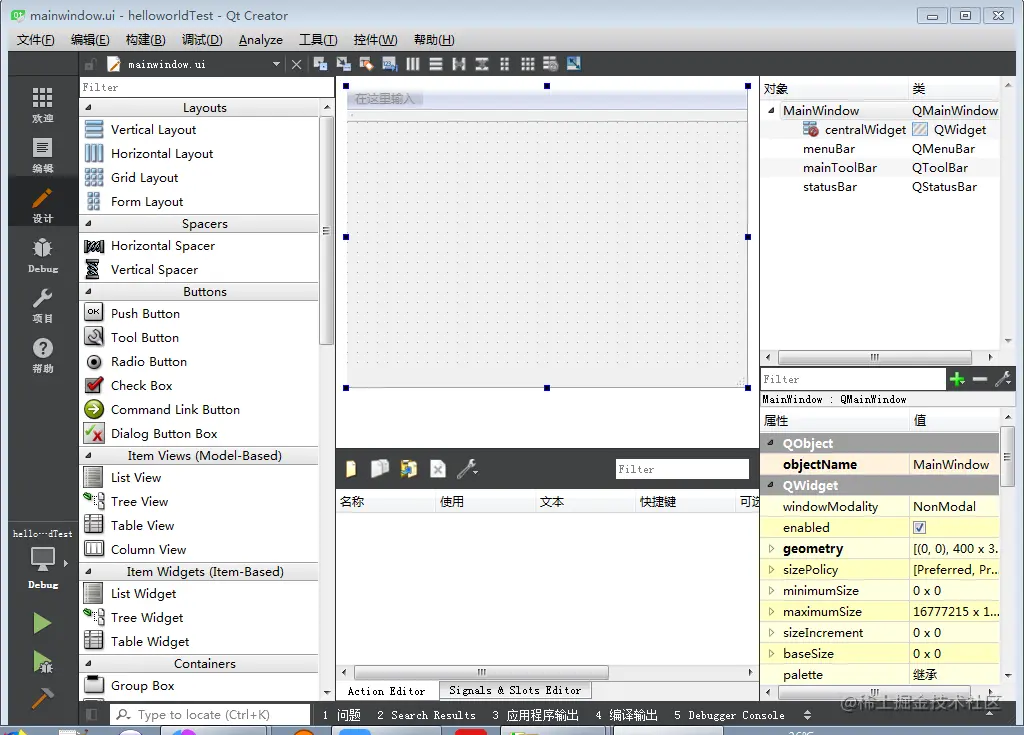Click the Type to locate field

pos(210,715)
